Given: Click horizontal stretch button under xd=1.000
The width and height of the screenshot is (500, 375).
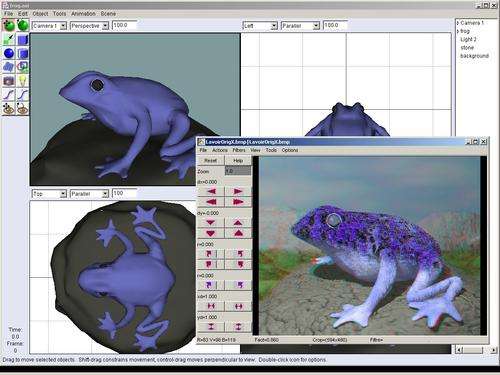Looking at the screenshot, I should point(238,306).
